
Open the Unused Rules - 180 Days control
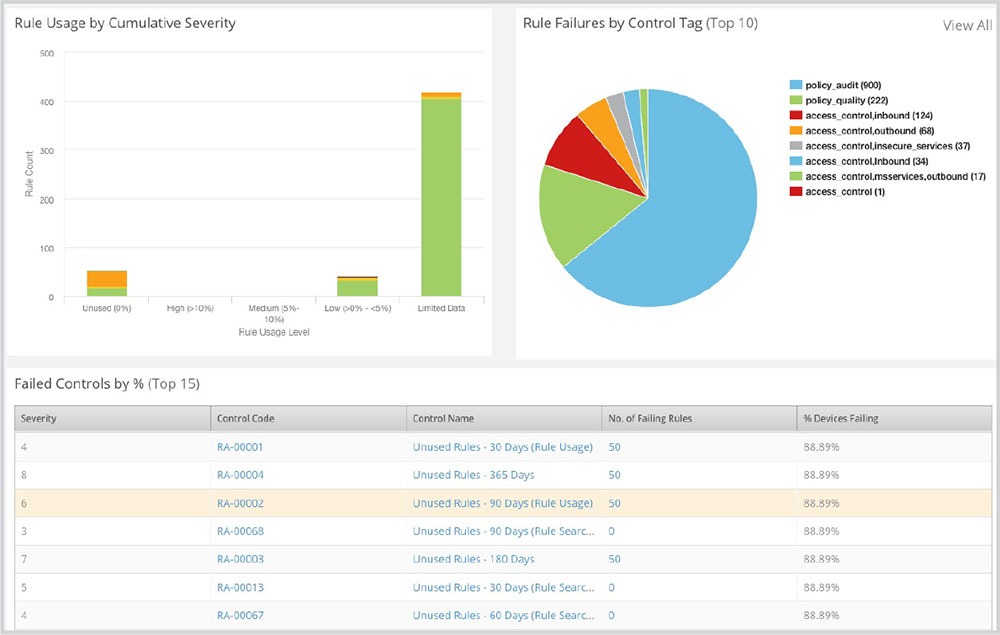[473, 559]
